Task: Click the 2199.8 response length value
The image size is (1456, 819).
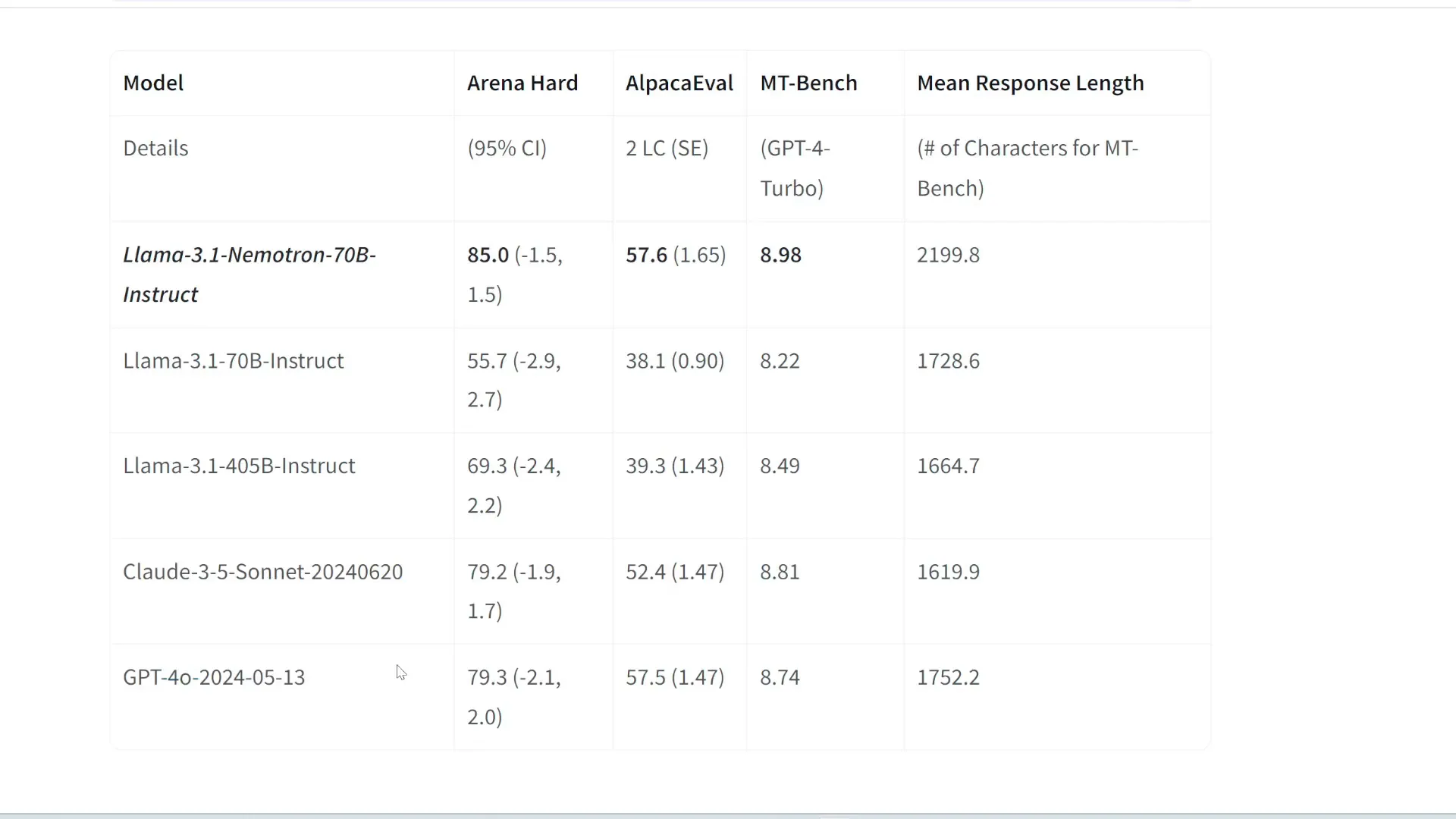Action: click(948, 256)
